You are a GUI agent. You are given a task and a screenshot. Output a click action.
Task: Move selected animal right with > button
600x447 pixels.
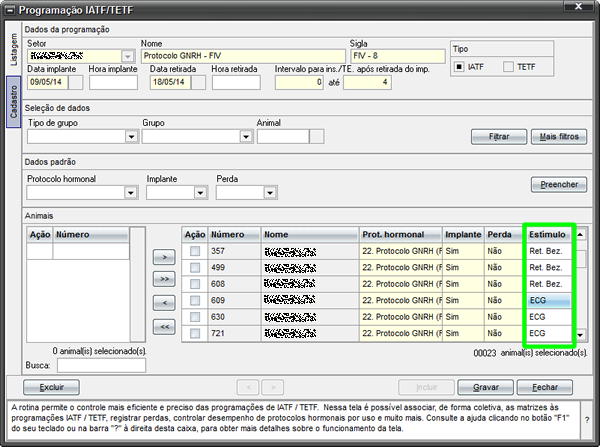(x=164, y=257)
